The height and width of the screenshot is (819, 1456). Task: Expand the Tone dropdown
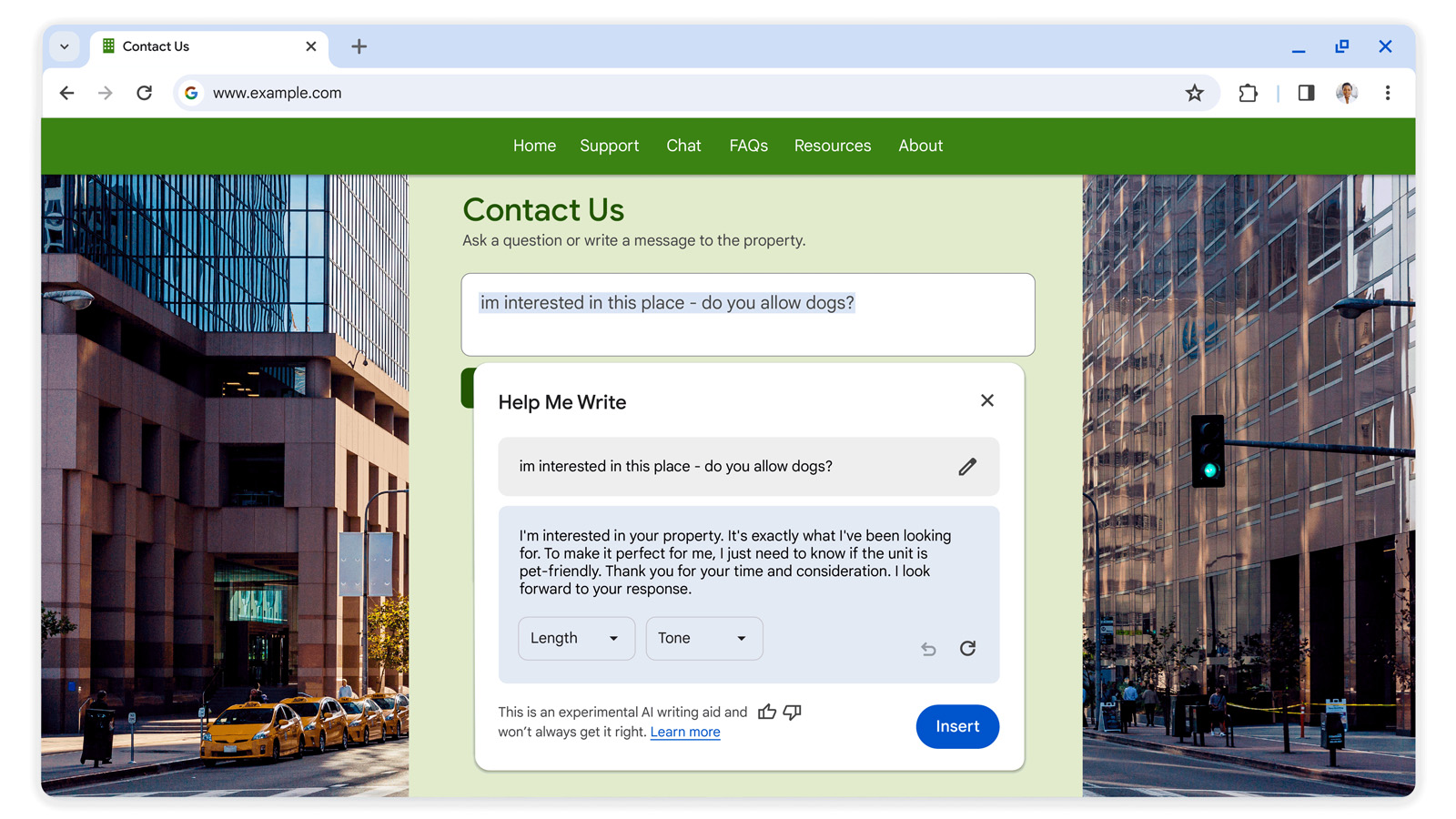(x=704, y=638)
